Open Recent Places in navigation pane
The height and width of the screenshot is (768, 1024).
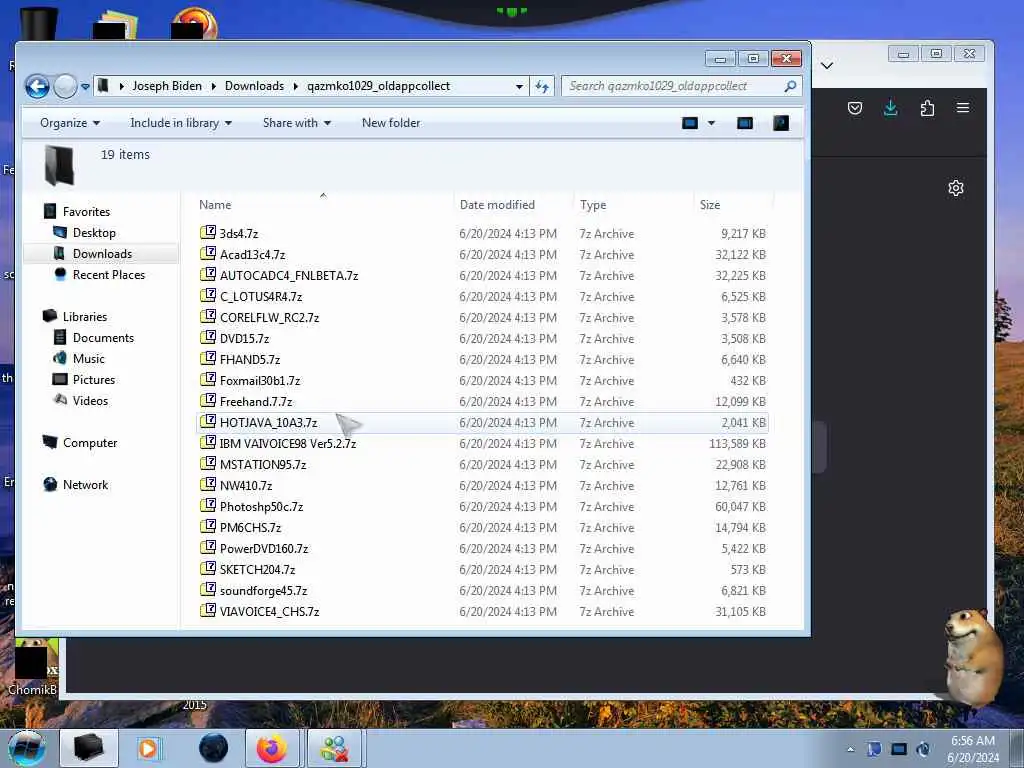pyautogui.click(x=108, y=274)
